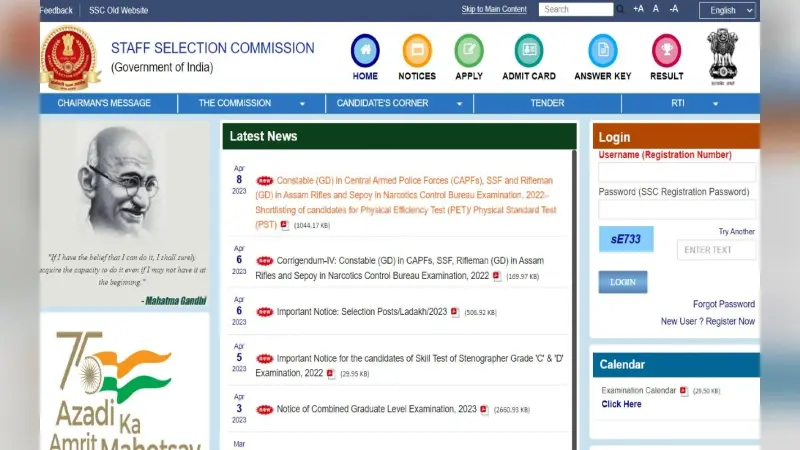The width and height of the screenshot is (800, 450).
Task: Focus the Username registration number field
Action: (x=677, y=172)
